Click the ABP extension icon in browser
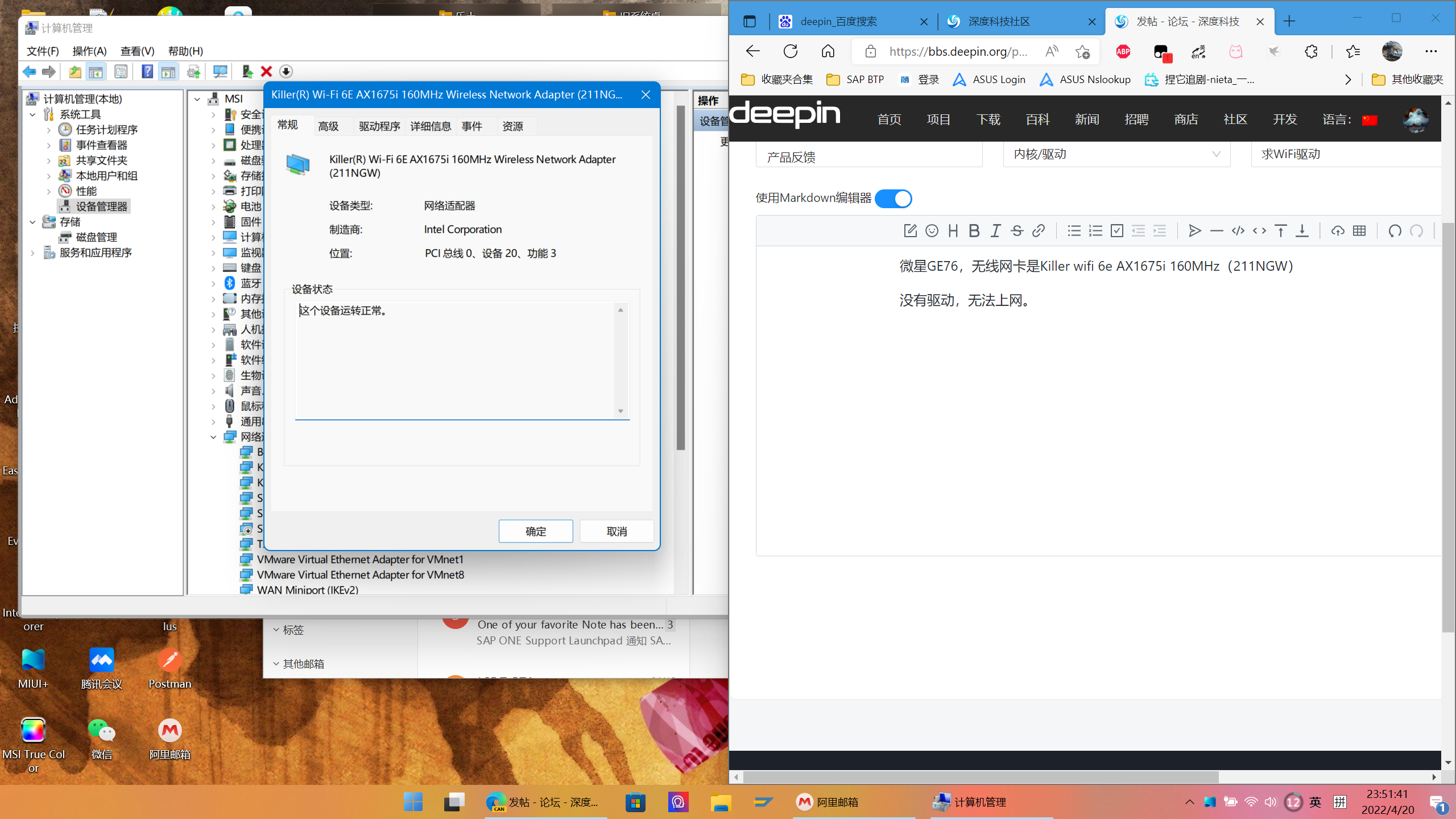 (x=1123, y=52)
